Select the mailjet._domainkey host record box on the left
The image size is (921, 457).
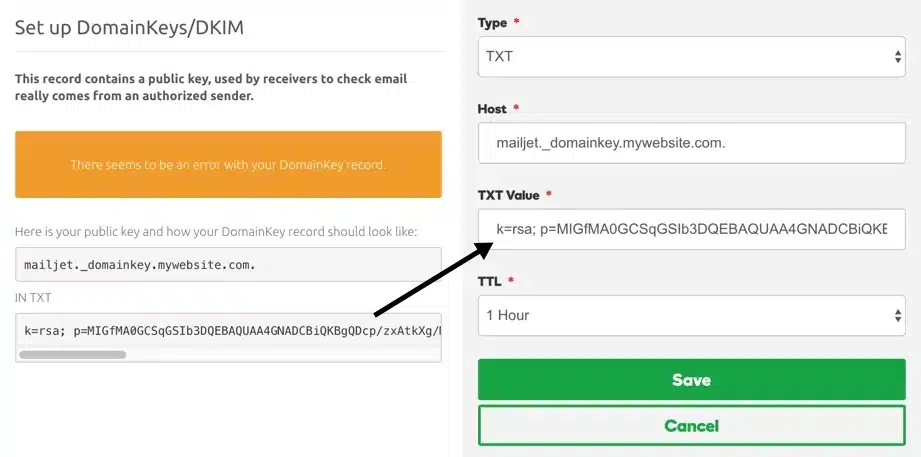point(228,265)
